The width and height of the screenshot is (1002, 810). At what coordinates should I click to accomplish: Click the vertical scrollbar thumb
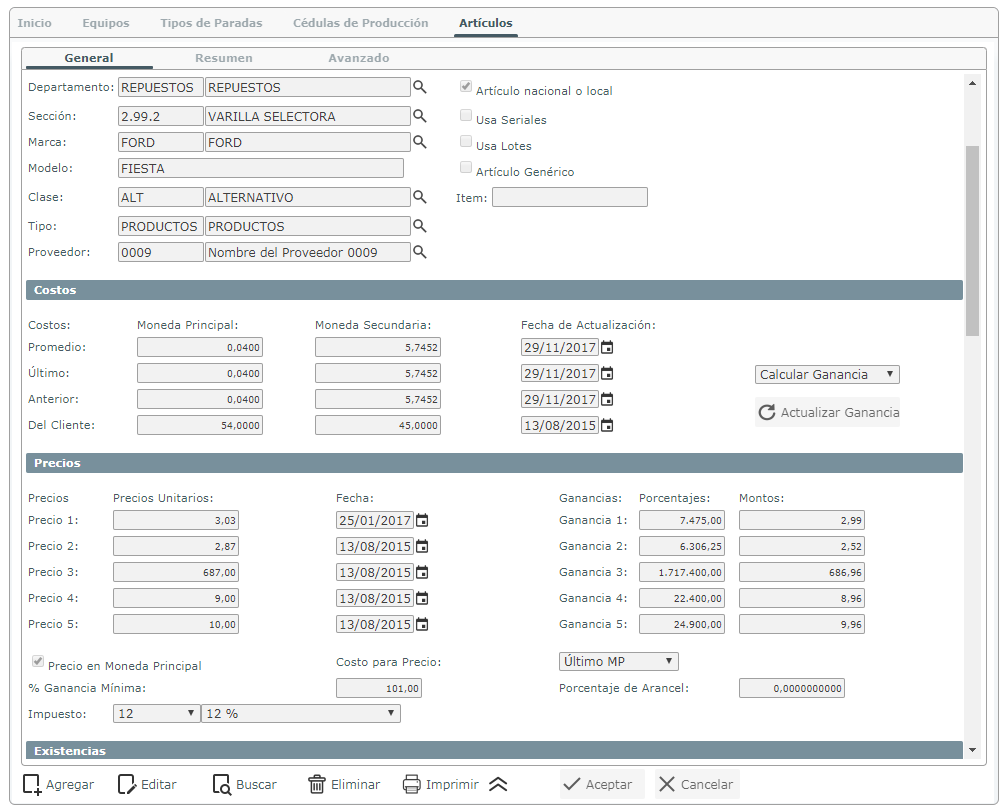tap(972, 240)
